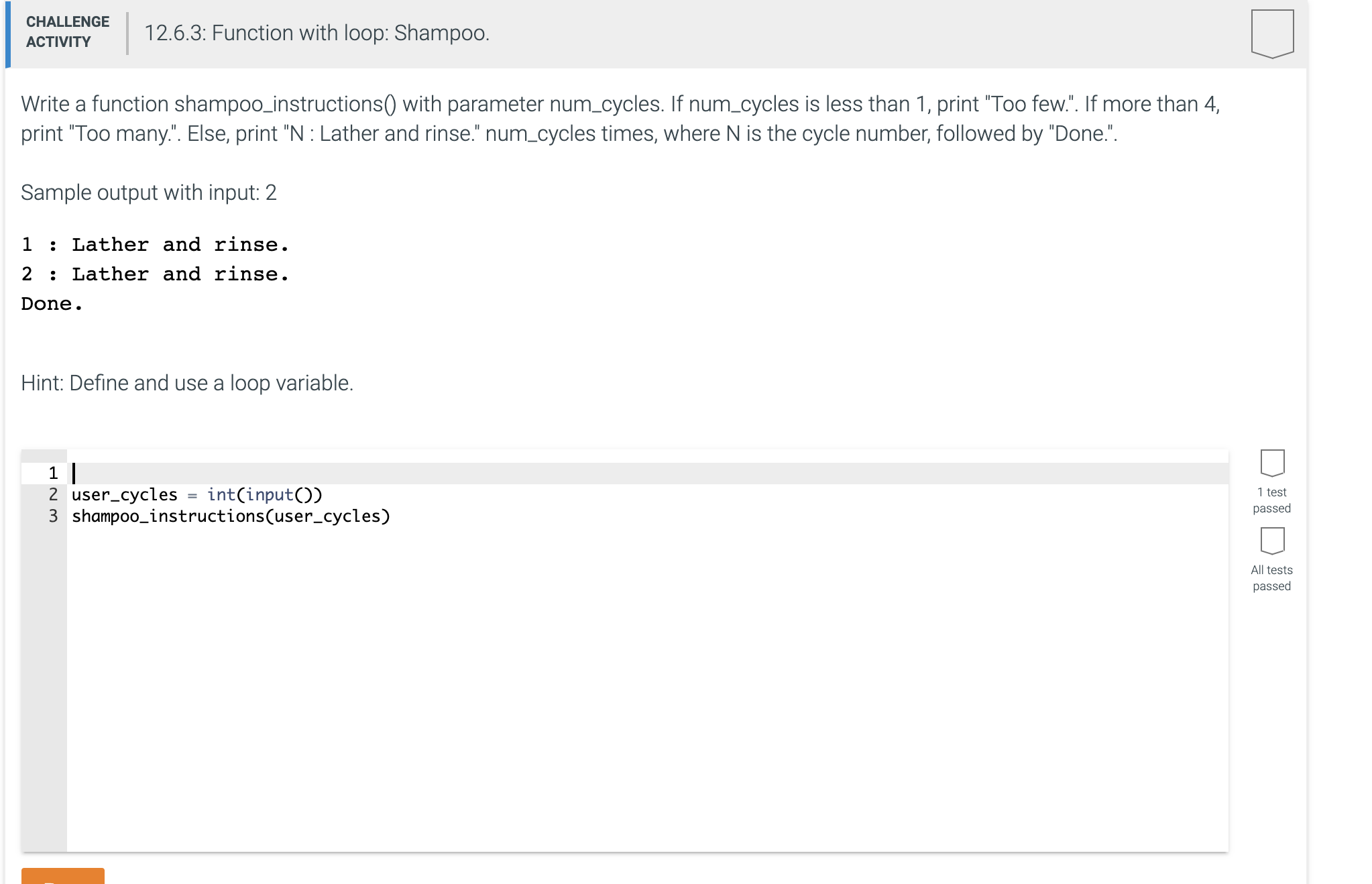This screenshot has height=884, width=1372.
Task: Click line number 3 in editor gutter
Action: [x=53, y=516]
